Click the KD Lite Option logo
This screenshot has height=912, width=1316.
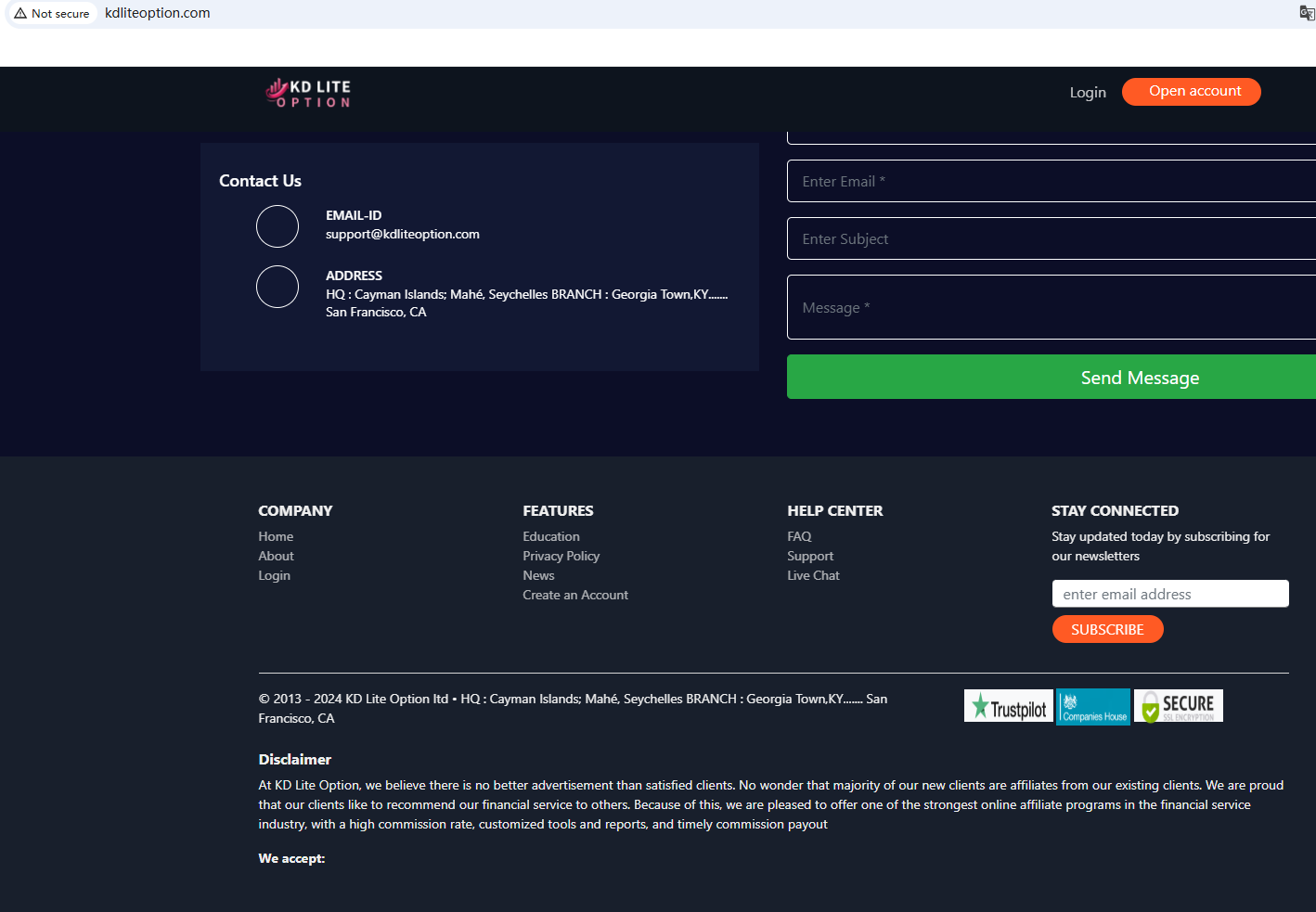pyautogui.click(x=308, y=93)
